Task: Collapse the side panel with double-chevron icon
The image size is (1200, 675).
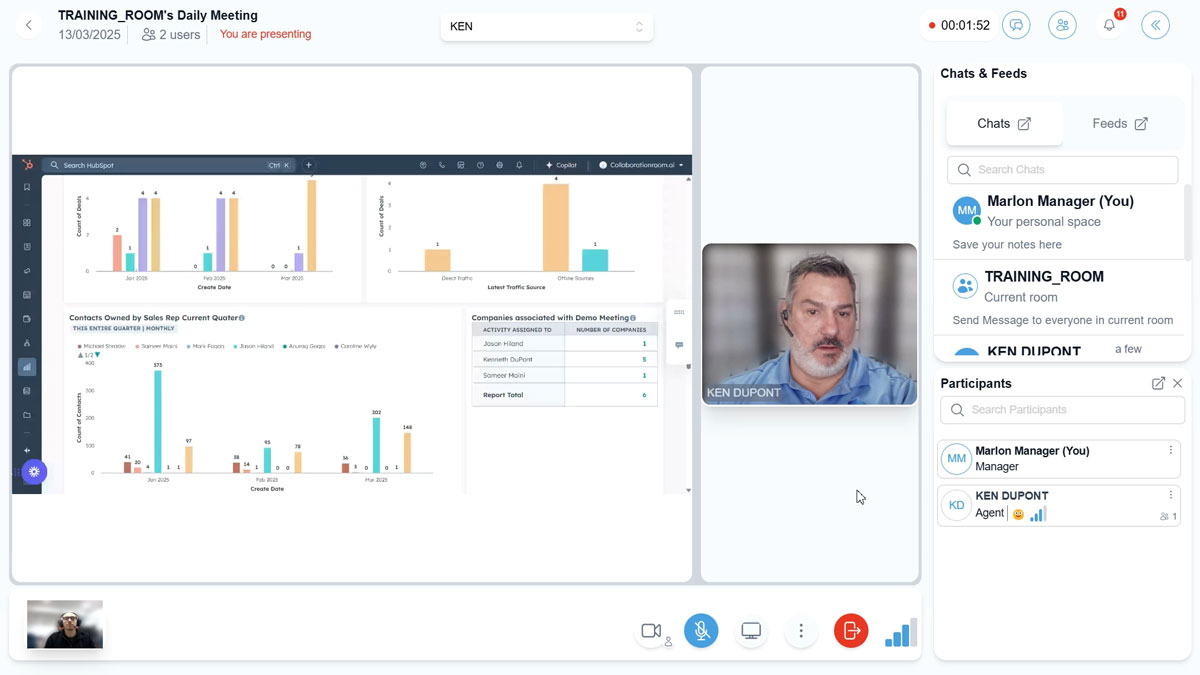Action: (1155, 26)
